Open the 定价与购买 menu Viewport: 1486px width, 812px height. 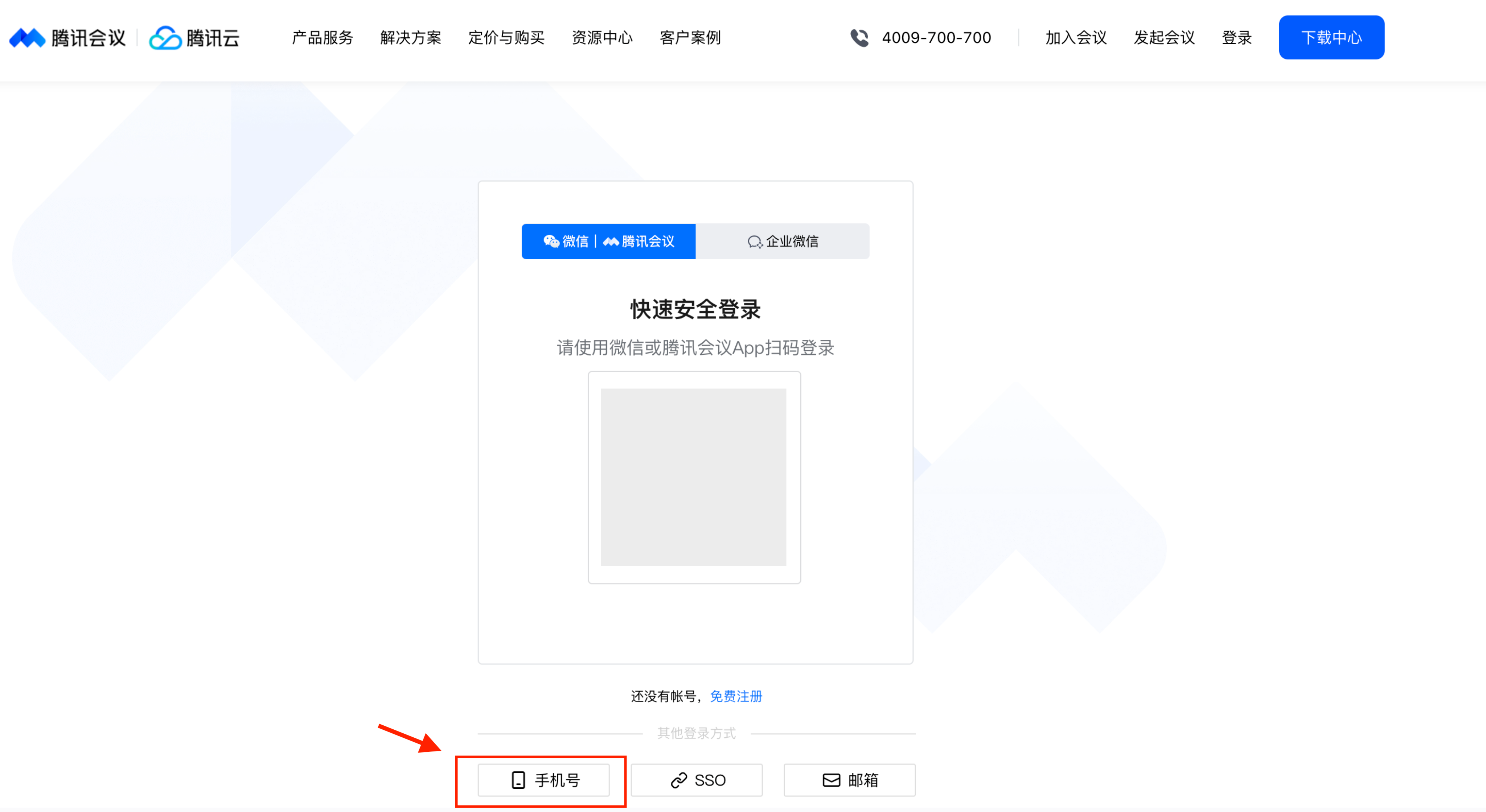click(506, 38)
